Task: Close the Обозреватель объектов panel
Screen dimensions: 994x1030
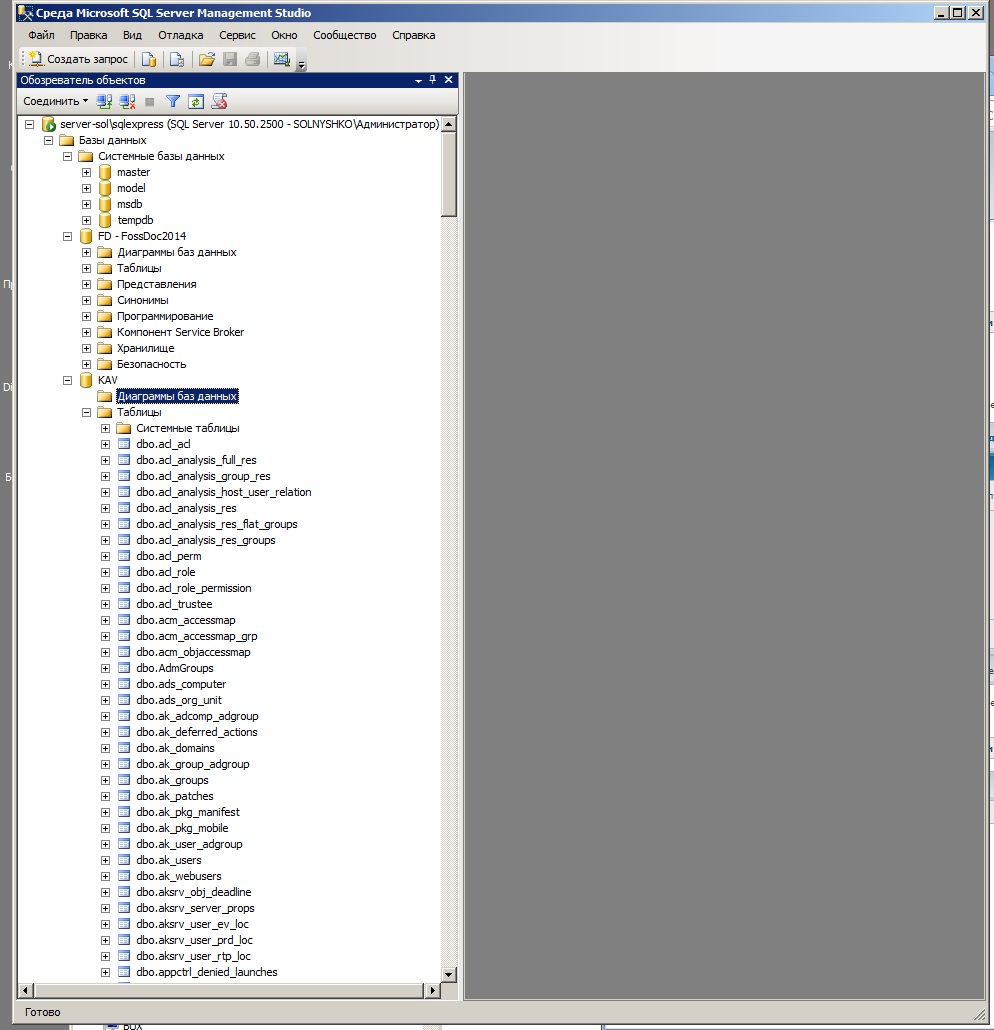Action: (449, 79)
